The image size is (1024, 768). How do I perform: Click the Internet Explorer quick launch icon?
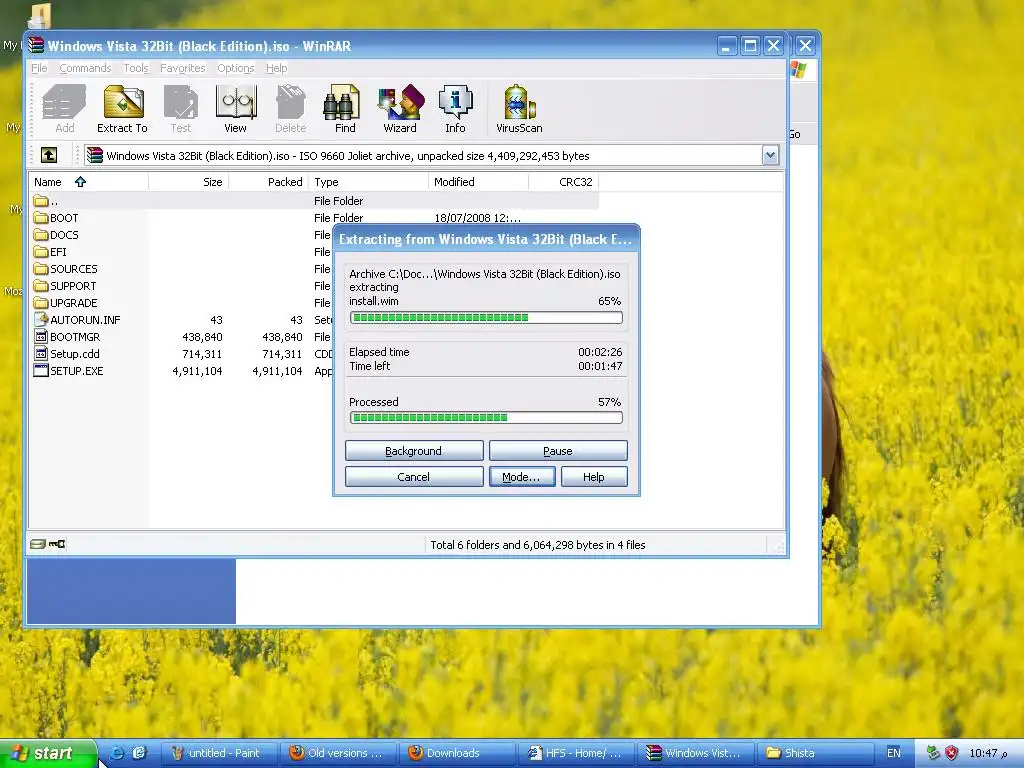[x=117, y=753]
